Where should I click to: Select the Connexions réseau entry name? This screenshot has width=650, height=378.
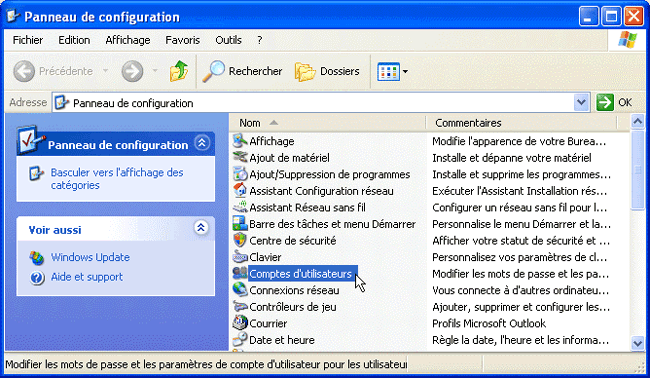[x=294, y=291]
